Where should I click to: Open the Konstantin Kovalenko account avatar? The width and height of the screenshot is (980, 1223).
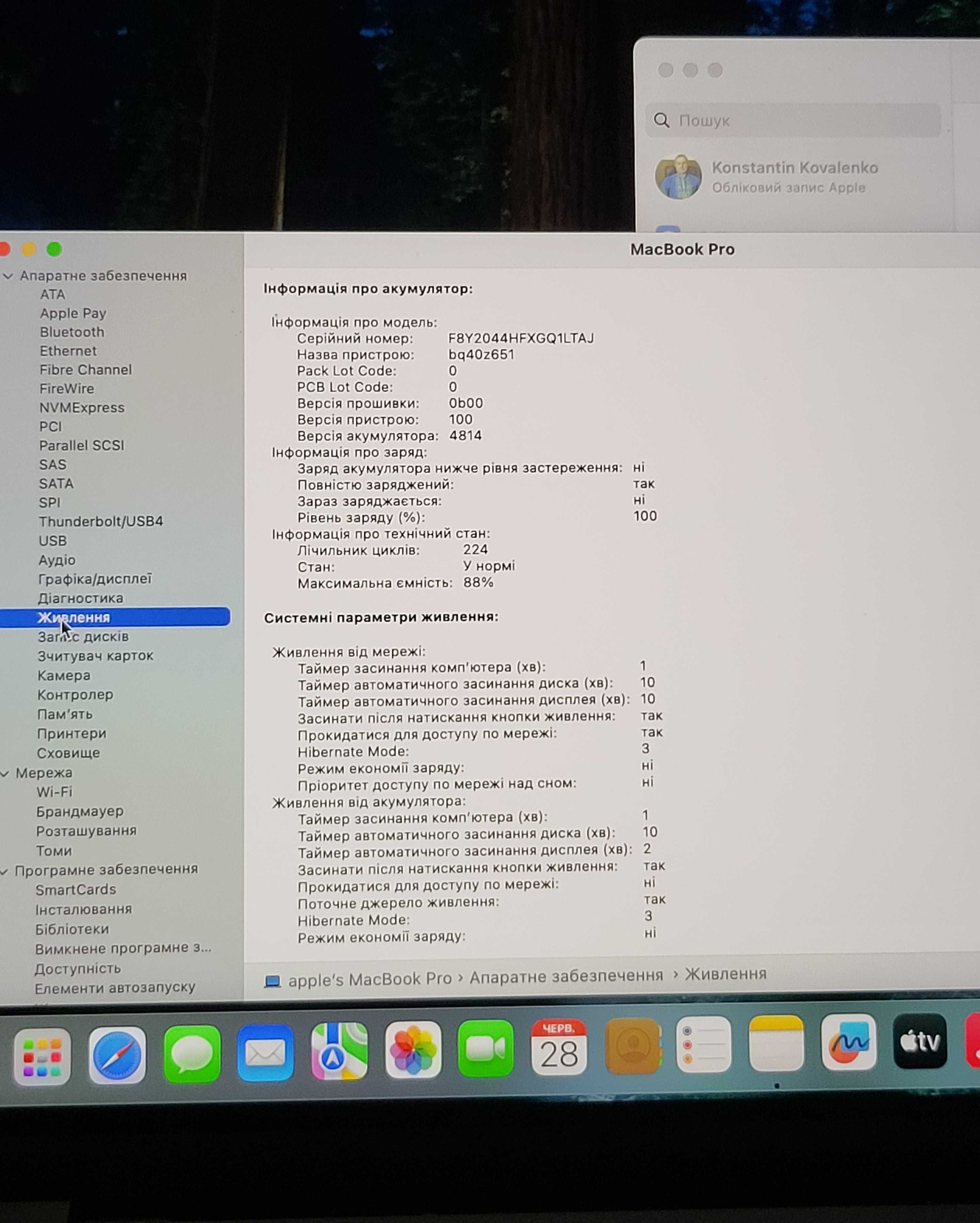pyautogui.click(x=678, y=176)
